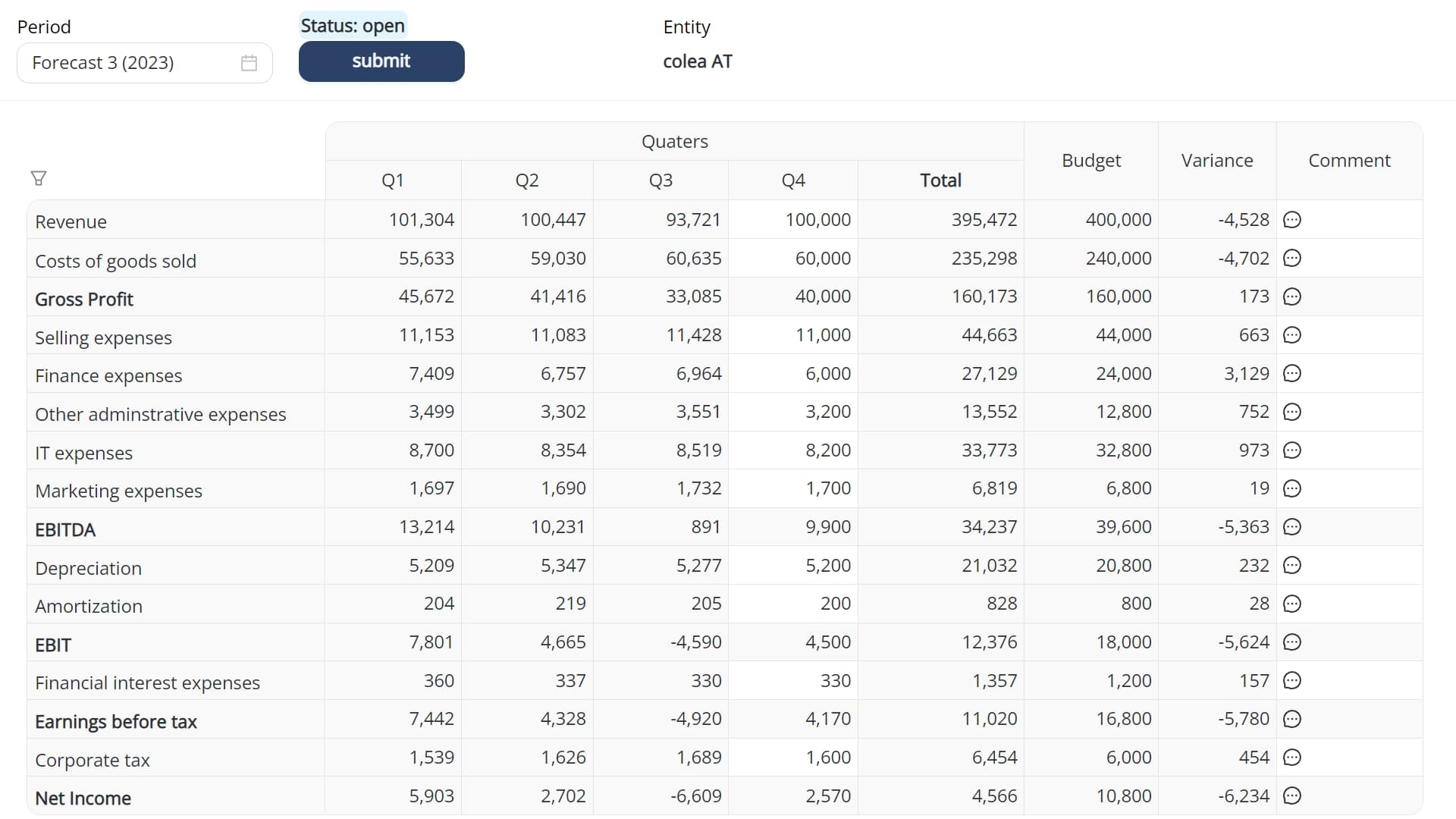Open the comment icon for Revenue row
Viewport: 1456px width, 819px height.
click(1292, 220)
